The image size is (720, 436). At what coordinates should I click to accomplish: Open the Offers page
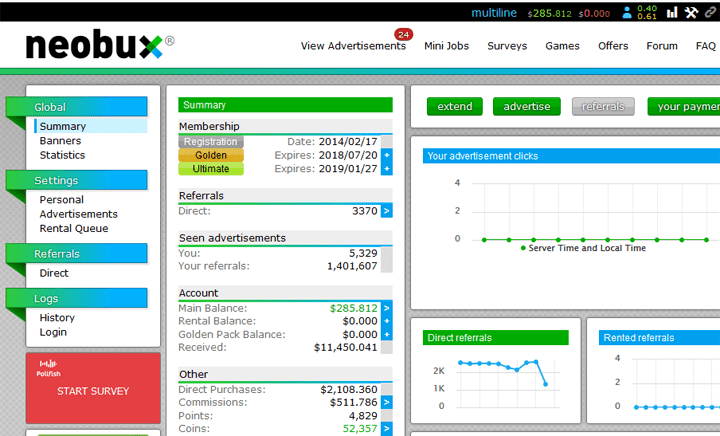[x=613, y=46]
